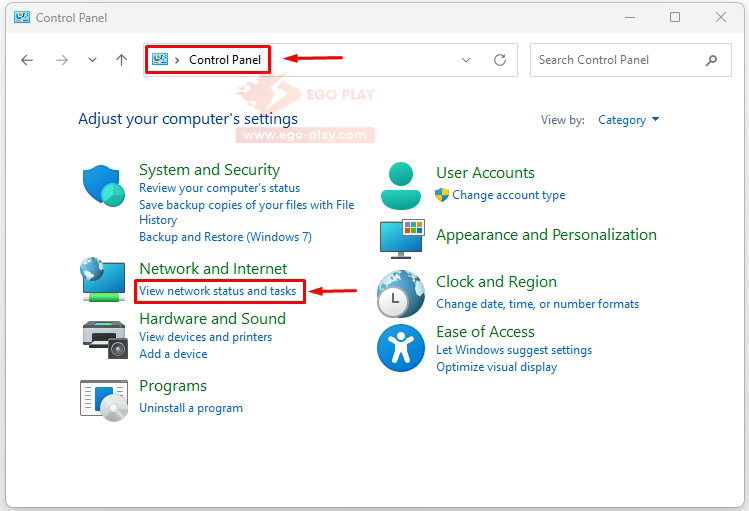Open the System and Security shield icon

pos(103,186)
